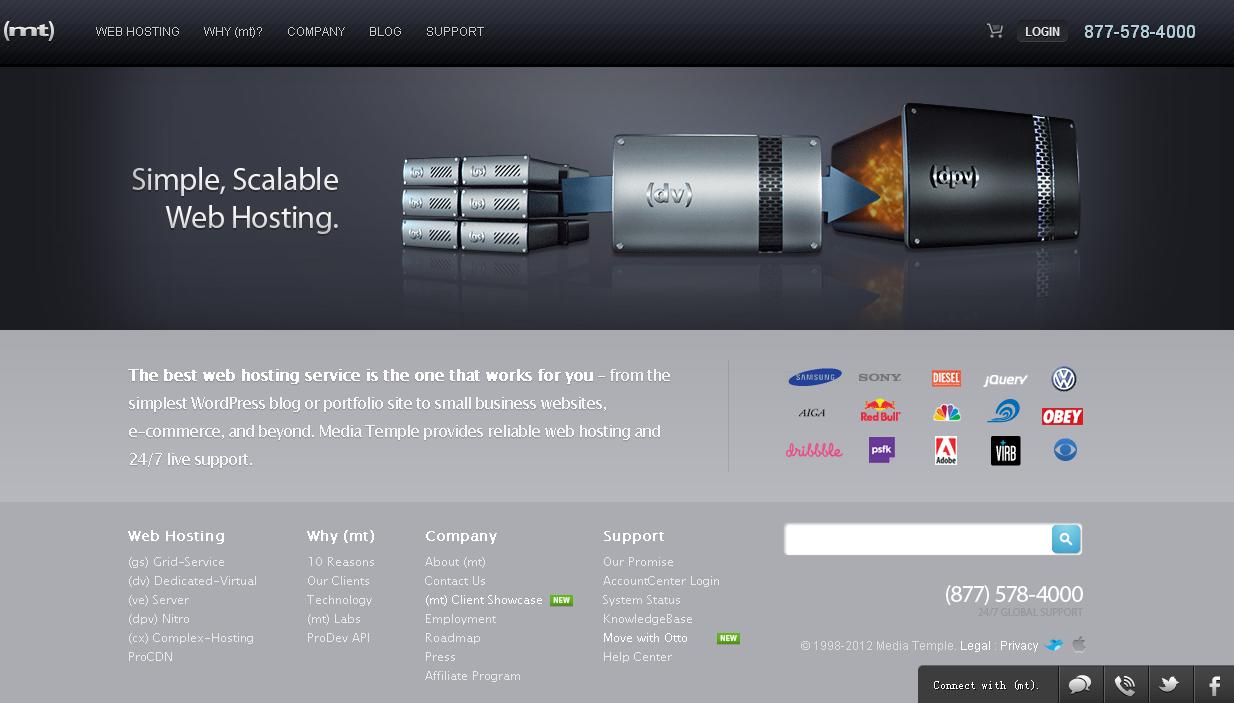The width and height of the screenshot is (1234, 703).
Task: Open (cx) Complex-Hosting link
Action: click(191, 638)
